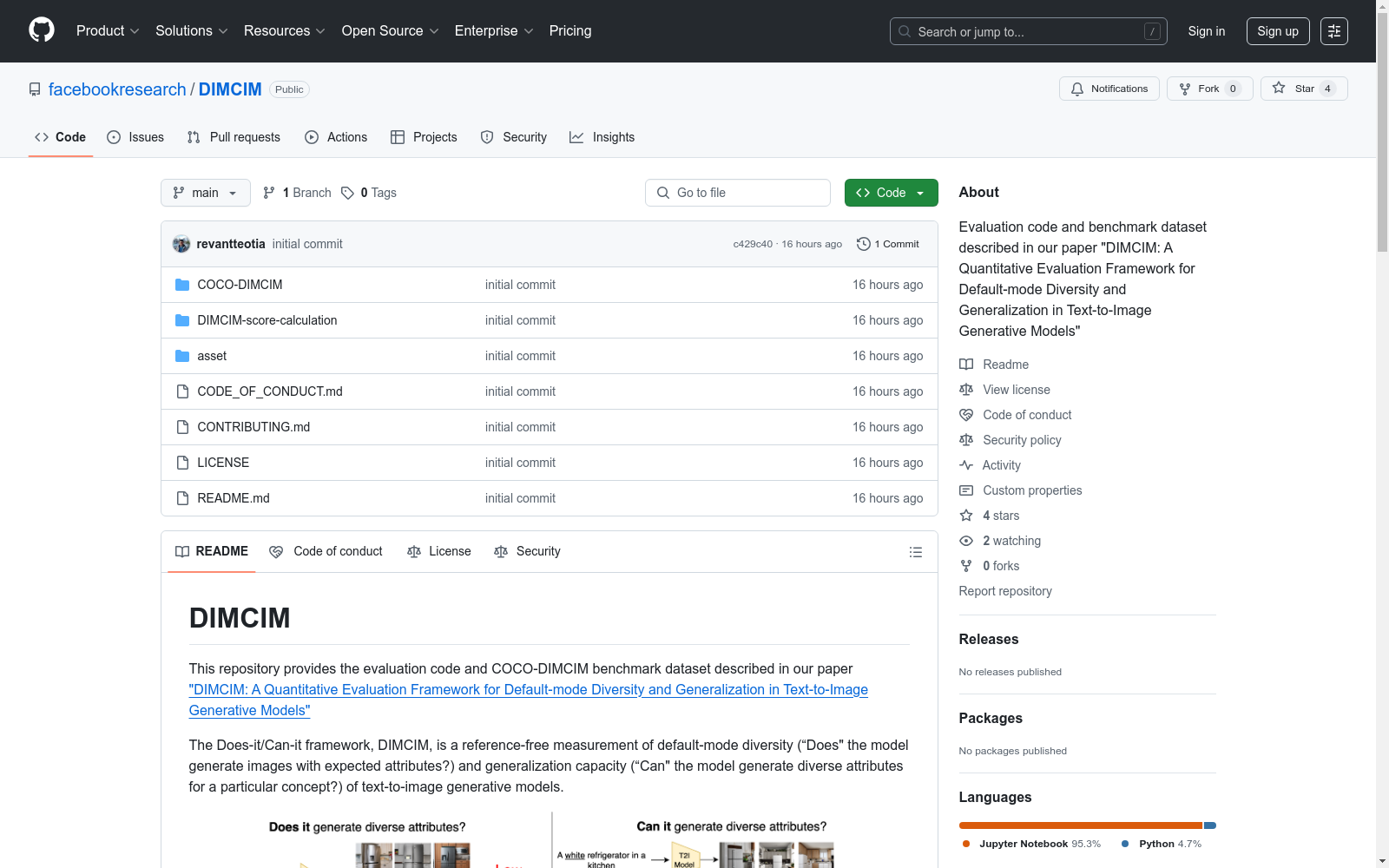The height and width of the screenshot is (868, 1389).
Task: Click the asset folder icon
Action: click(182, 356)
